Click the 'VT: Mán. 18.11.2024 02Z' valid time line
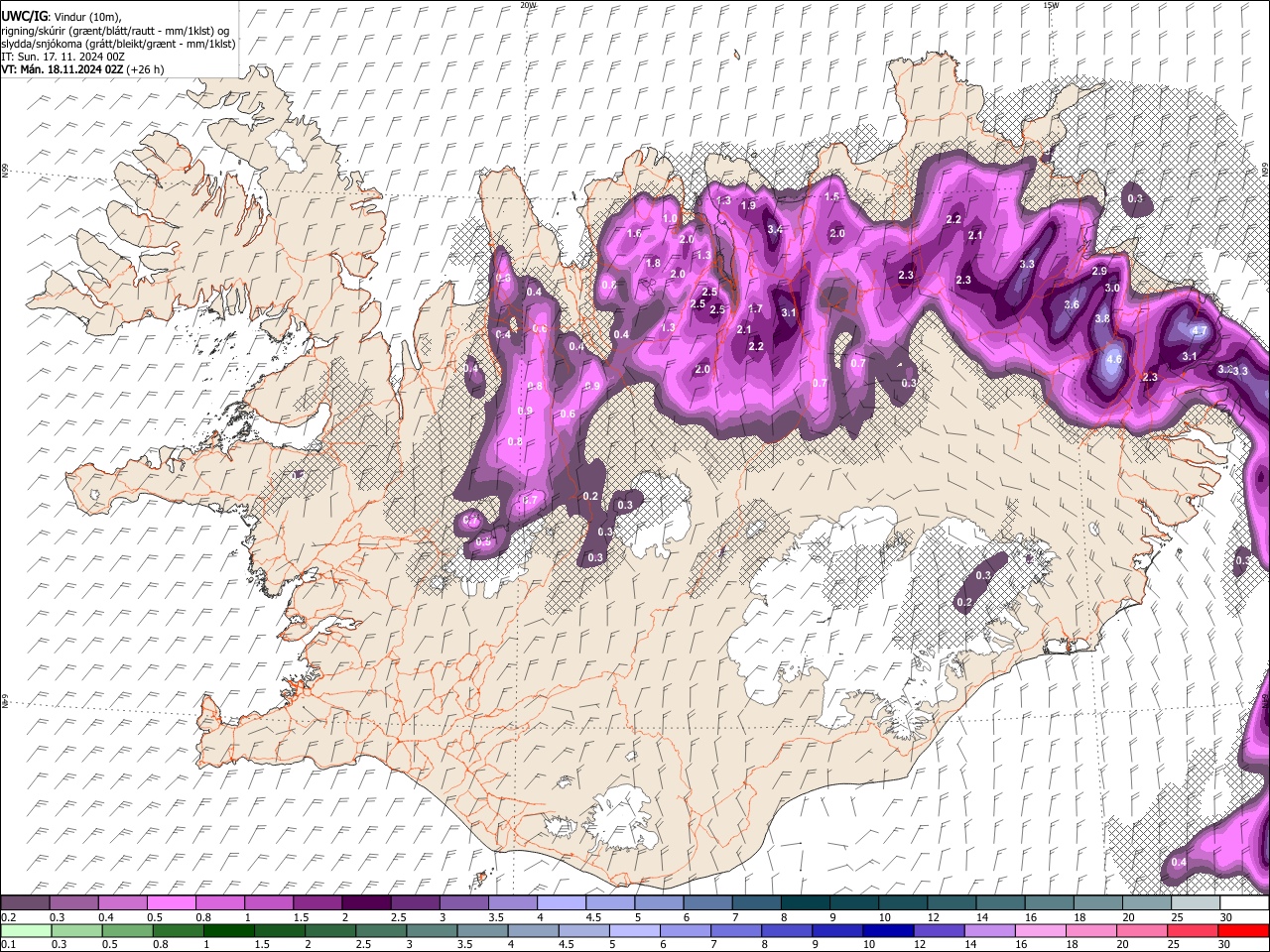Viewport: 1270px width, 952px height. coord(82,69)
